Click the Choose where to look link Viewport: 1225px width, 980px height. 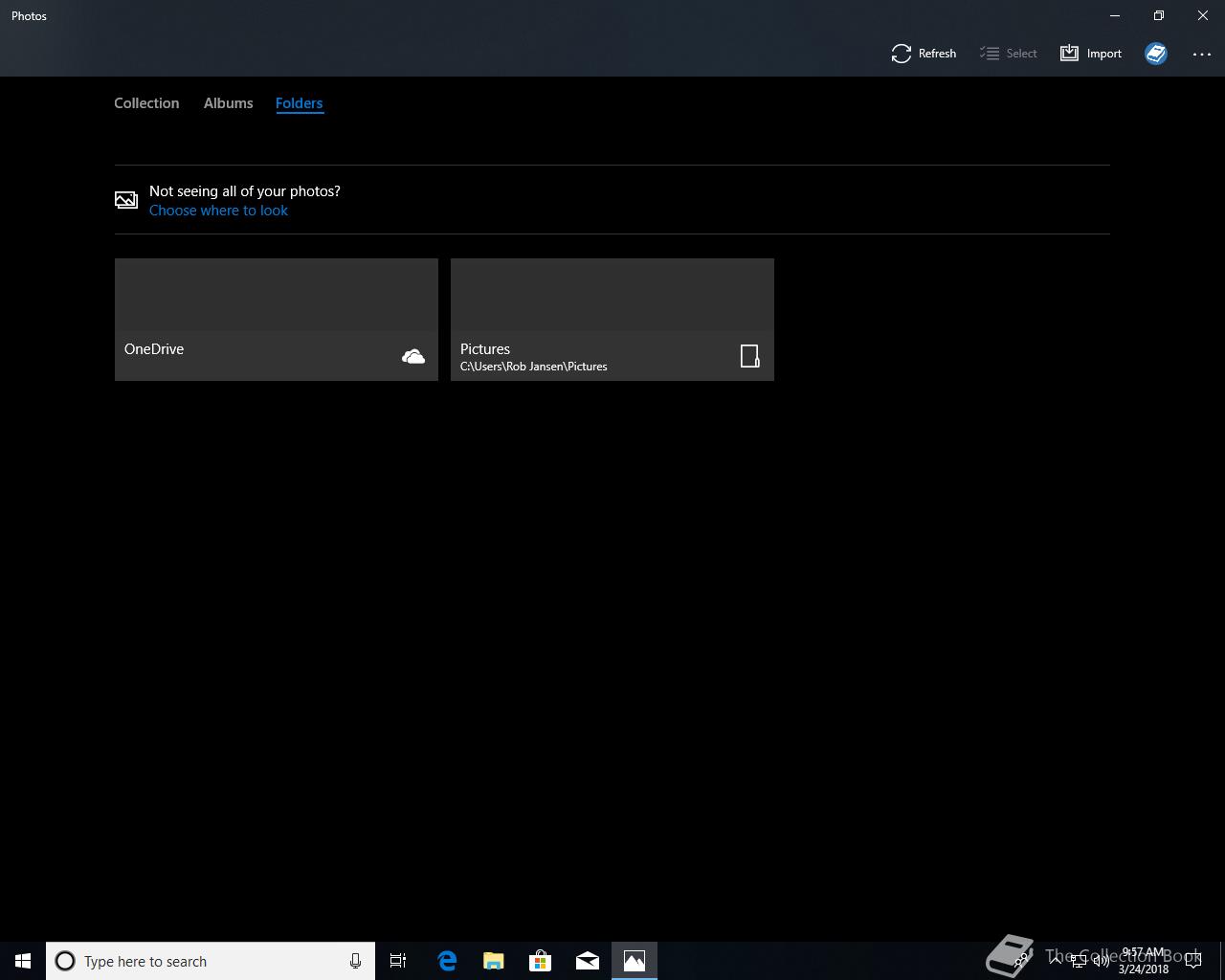tap(218, 211)
